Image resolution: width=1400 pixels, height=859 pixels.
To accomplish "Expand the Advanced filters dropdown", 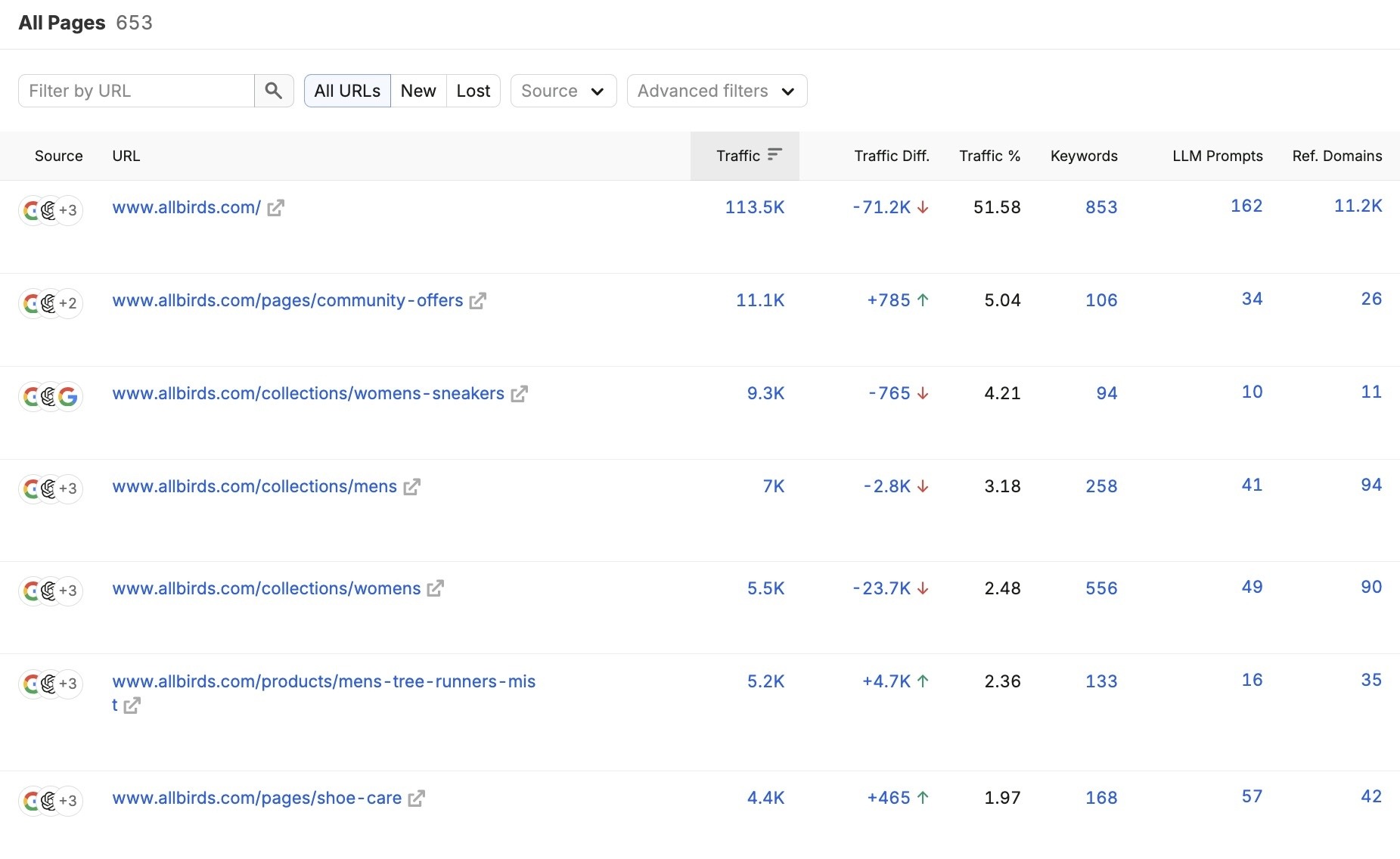I will tap(717, 91).
